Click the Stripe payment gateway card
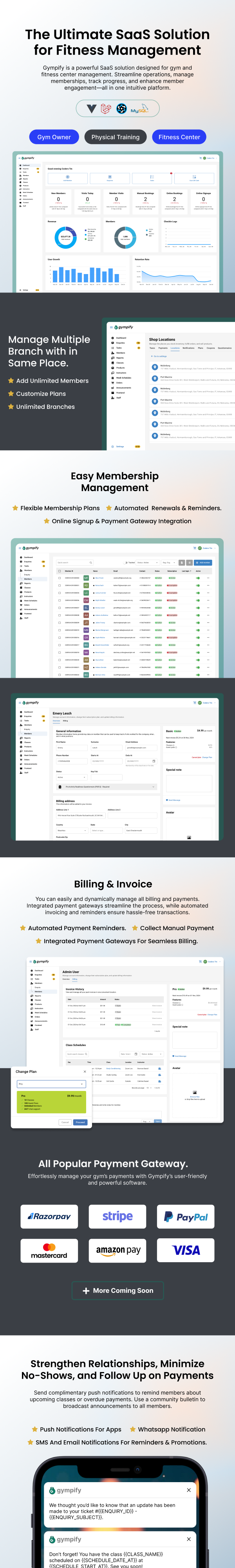This screenshot has height=1568, width=235. point(117,1216)
